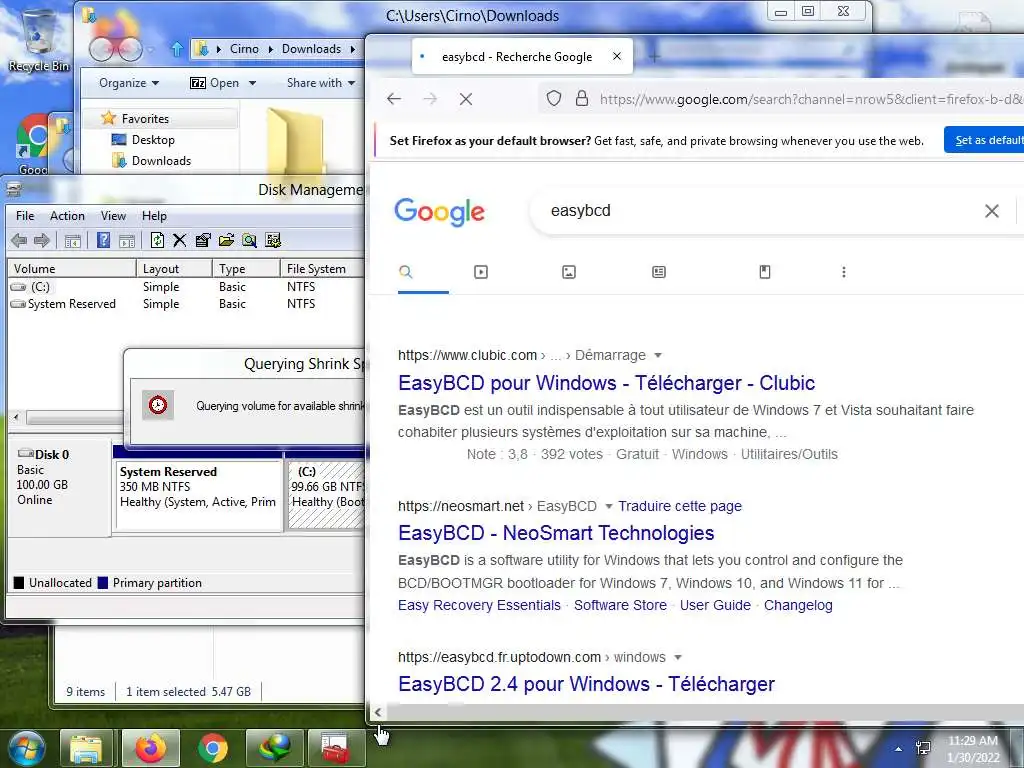Screen dimensions: 1024x768
Task: Select Google Videos search tab icon
Action: click(481, 272)
